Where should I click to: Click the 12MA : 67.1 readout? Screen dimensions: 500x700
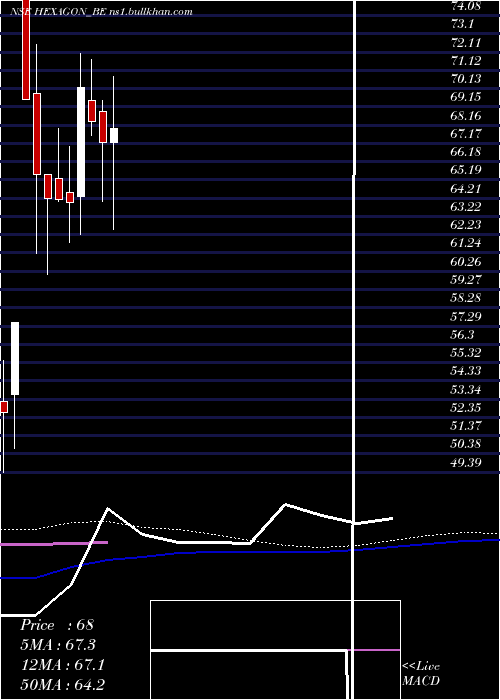tap(63, 665)
